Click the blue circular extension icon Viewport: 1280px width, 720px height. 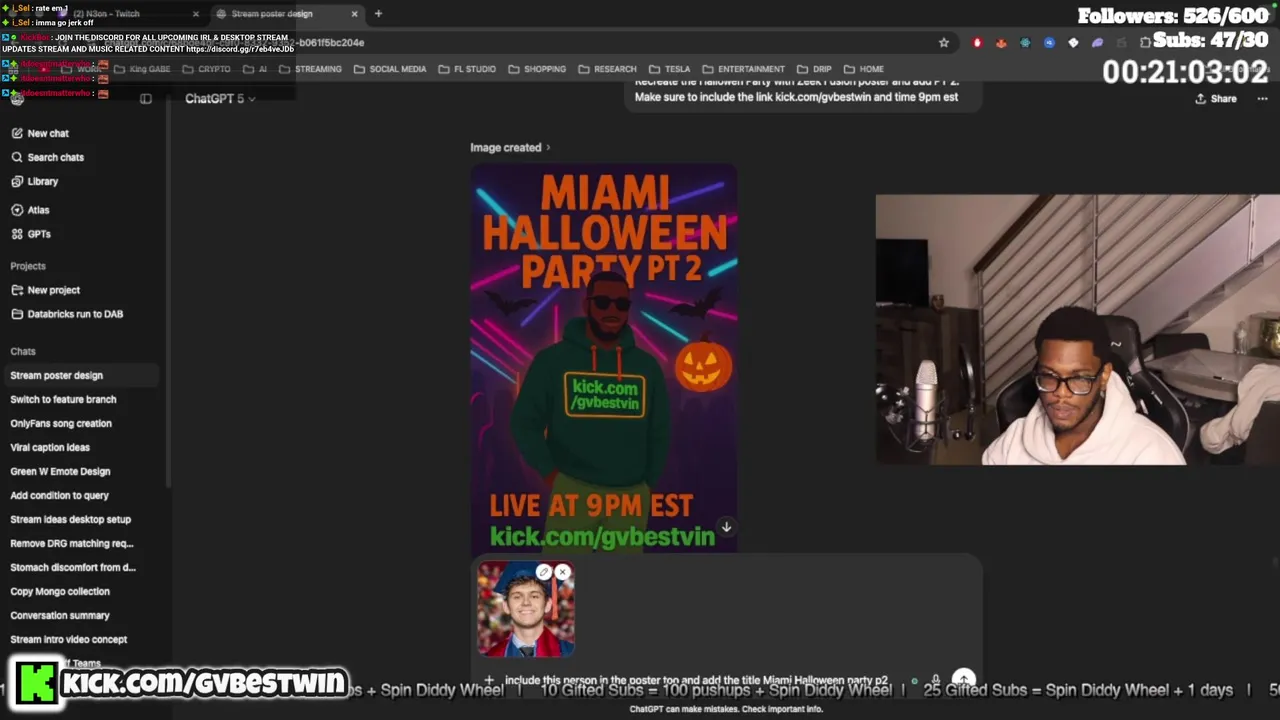(1049, 43)
